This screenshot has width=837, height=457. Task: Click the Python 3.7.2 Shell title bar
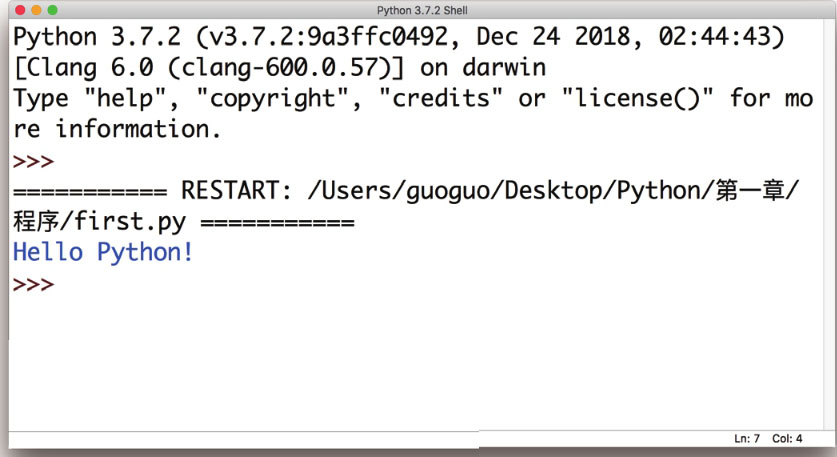click(x=422, y=10)
